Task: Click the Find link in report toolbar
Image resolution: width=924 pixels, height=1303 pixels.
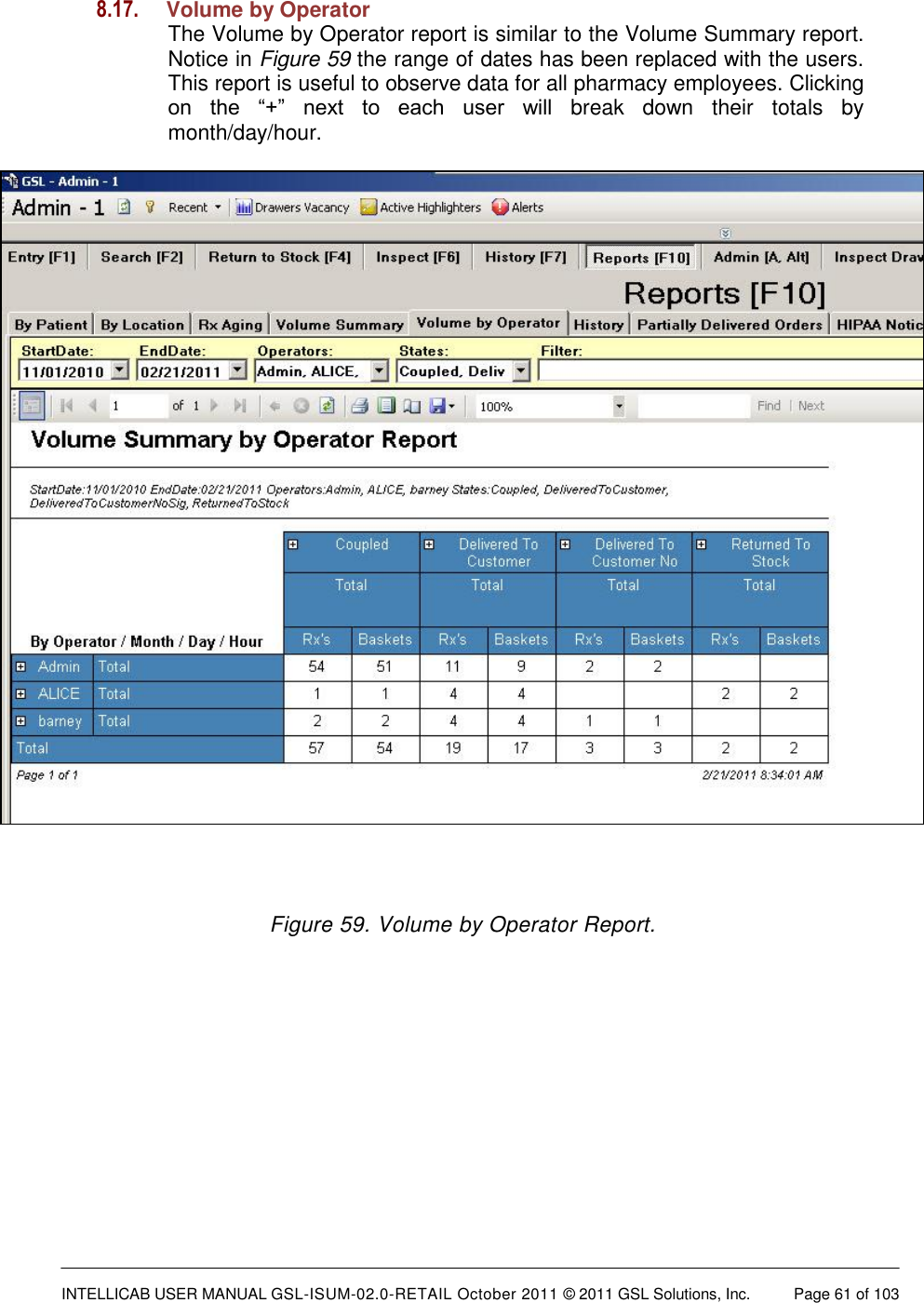Action: point(769,405)
